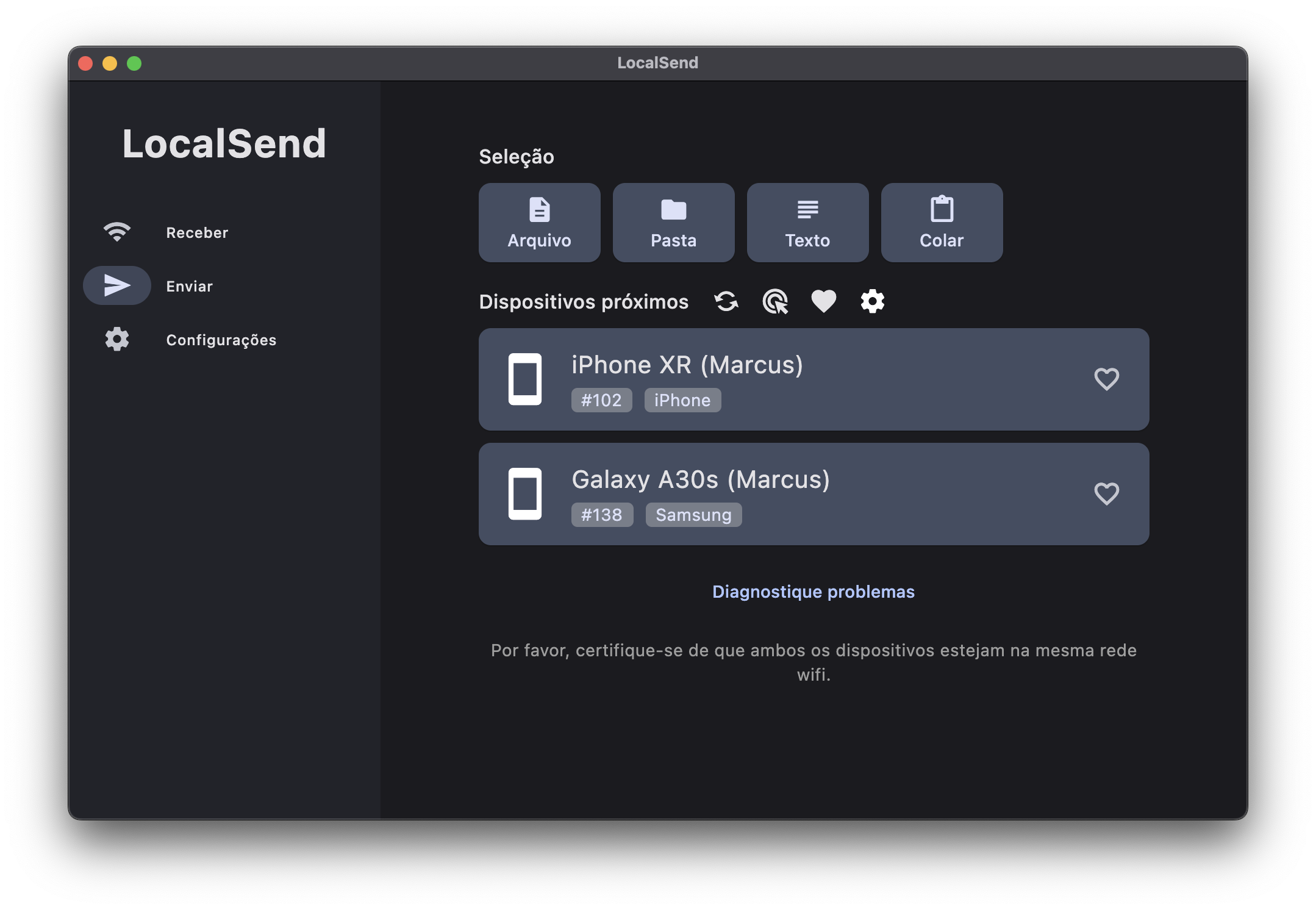Choose the Texto icon to send text

tap(807, 209)
